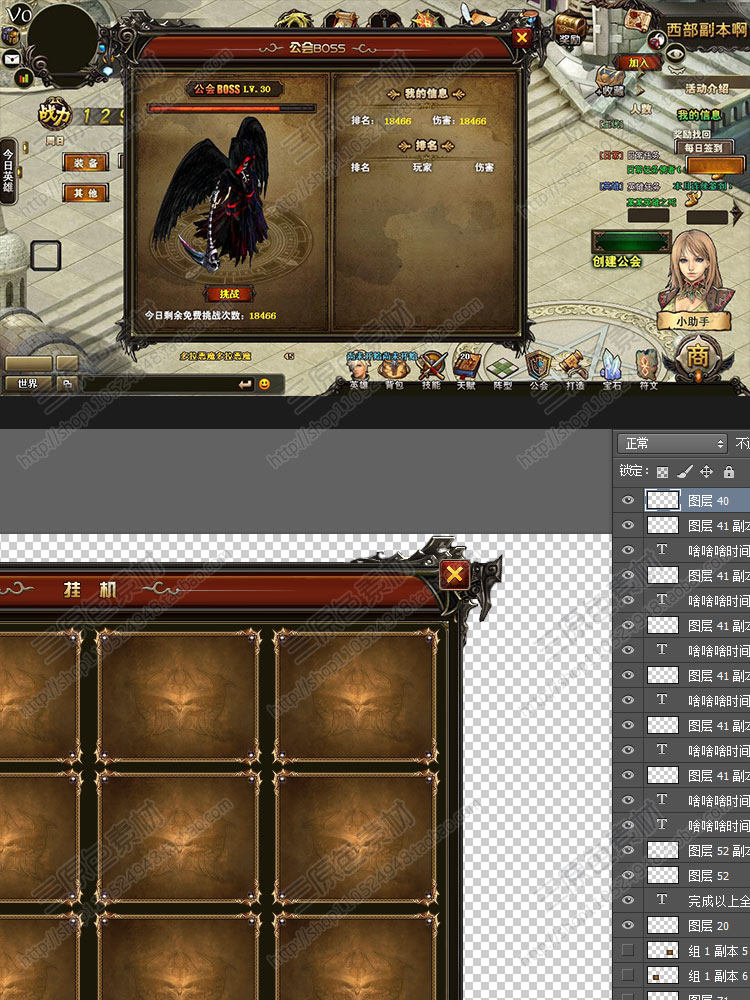Click the red crossed-out mute icon

point(657,41)
